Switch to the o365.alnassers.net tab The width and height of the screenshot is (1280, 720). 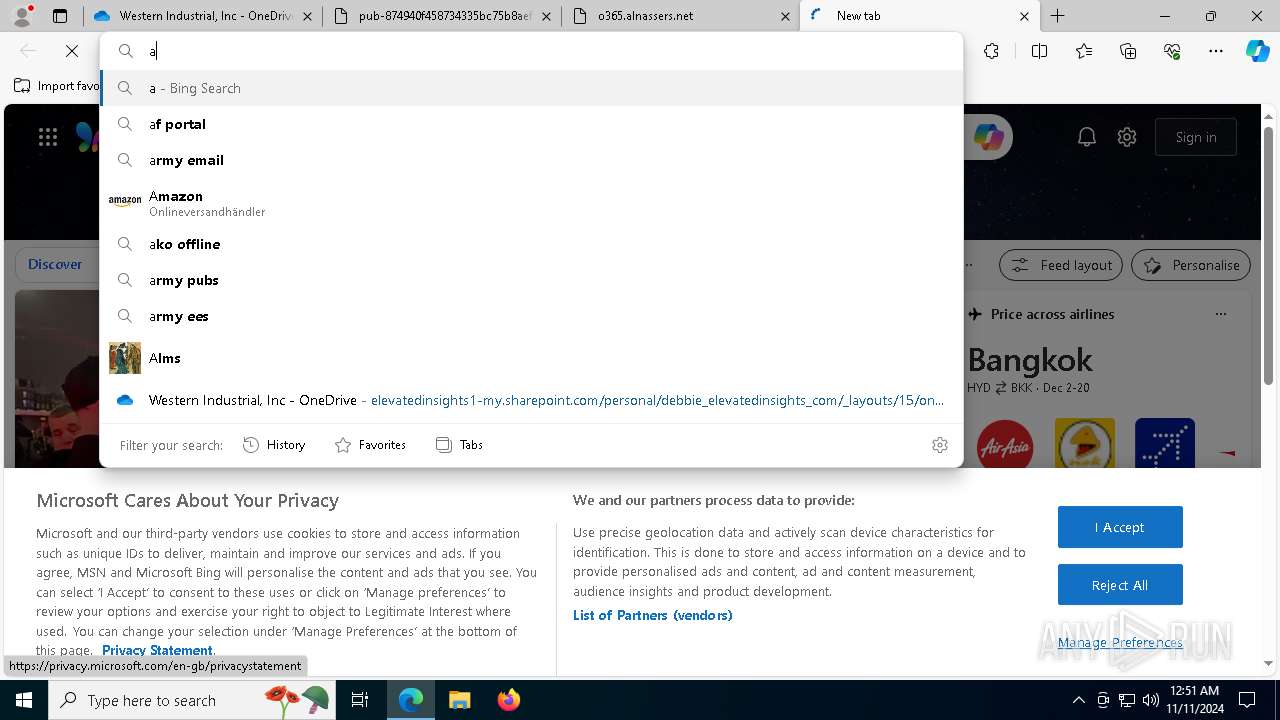pos(680,16)
